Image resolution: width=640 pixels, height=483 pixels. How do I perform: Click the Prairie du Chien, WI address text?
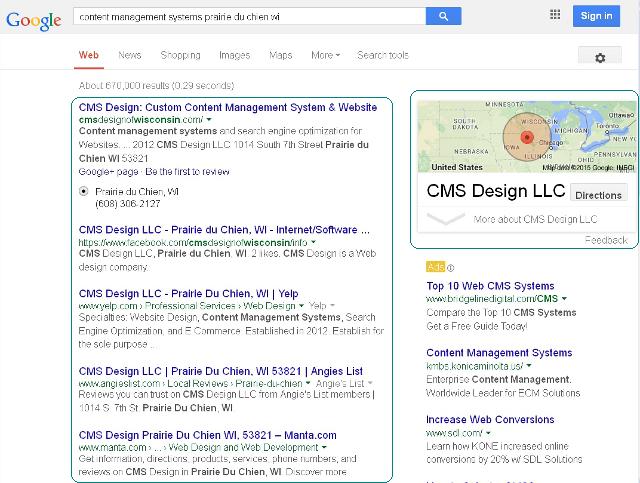[137, 191]
